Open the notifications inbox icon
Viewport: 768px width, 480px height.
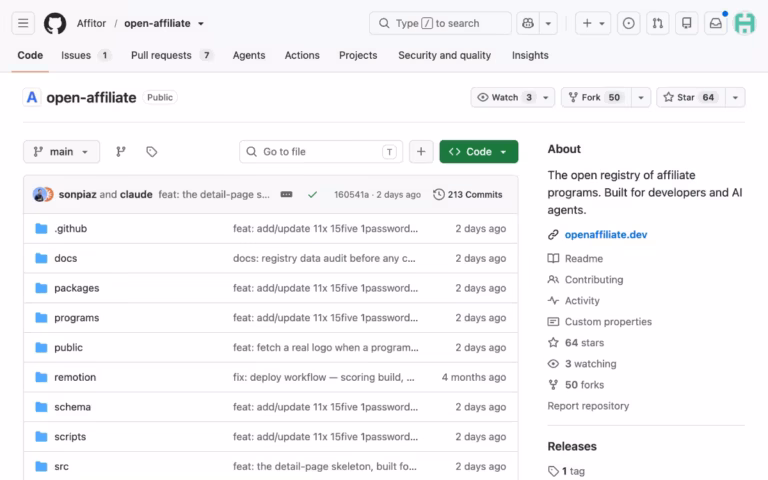(716, 23)
